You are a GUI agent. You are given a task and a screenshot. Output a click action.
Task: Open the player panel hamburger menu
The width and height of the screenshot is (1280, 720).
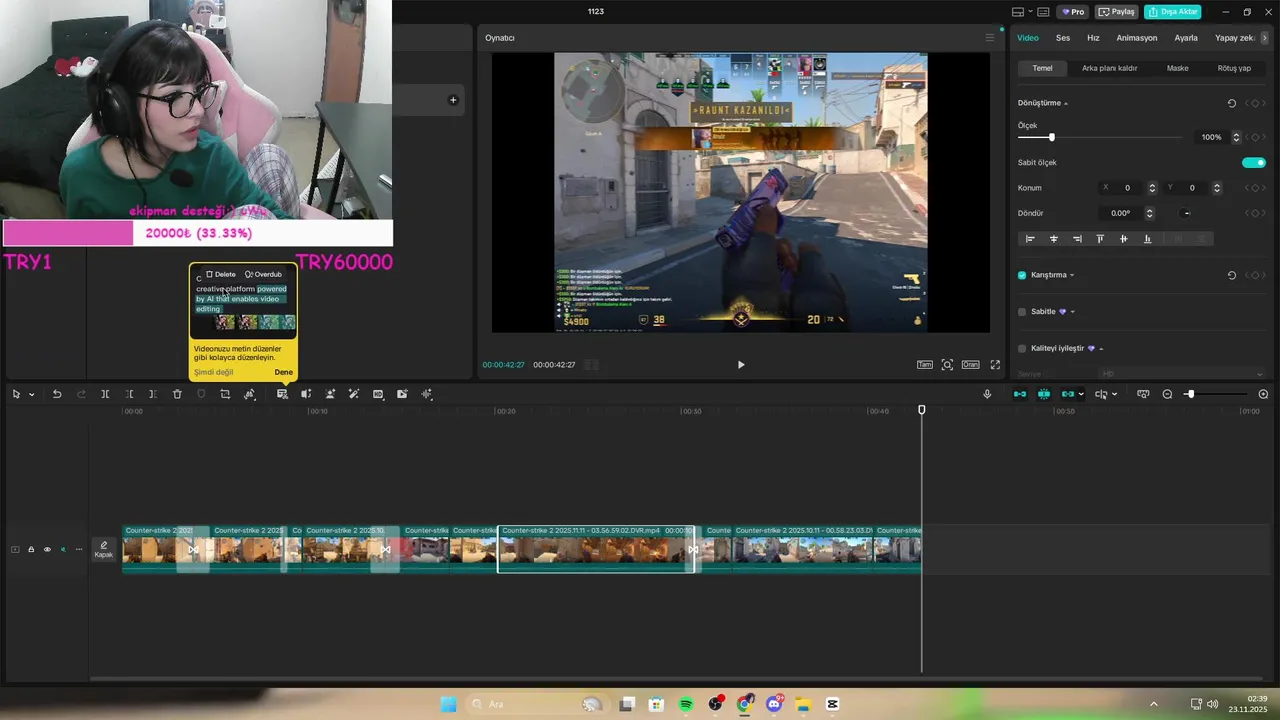tap(990, 38)
